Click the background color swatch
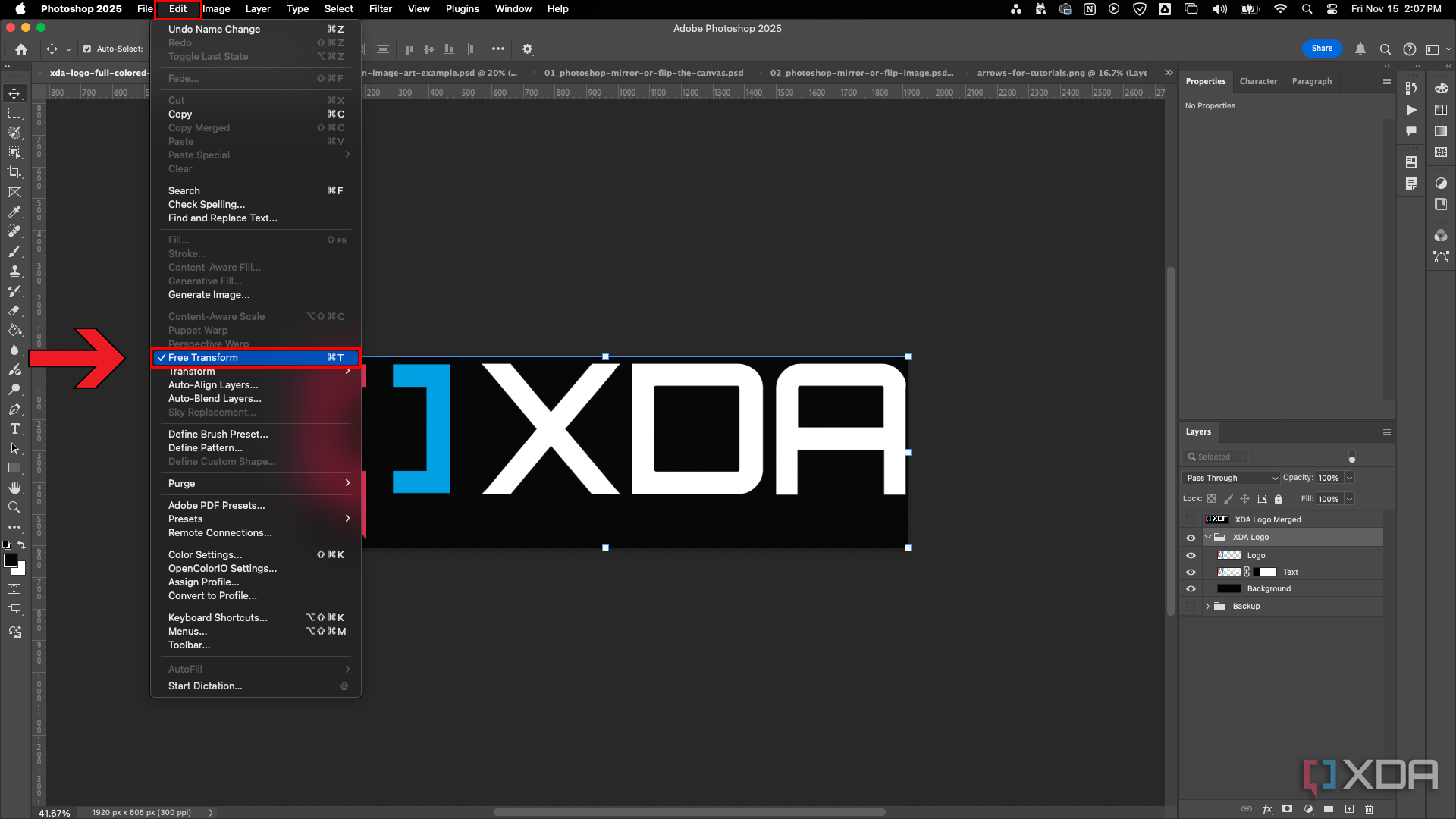Viewport: 1456px width, 819px height. pyautogui.click(x=20, y=570)
